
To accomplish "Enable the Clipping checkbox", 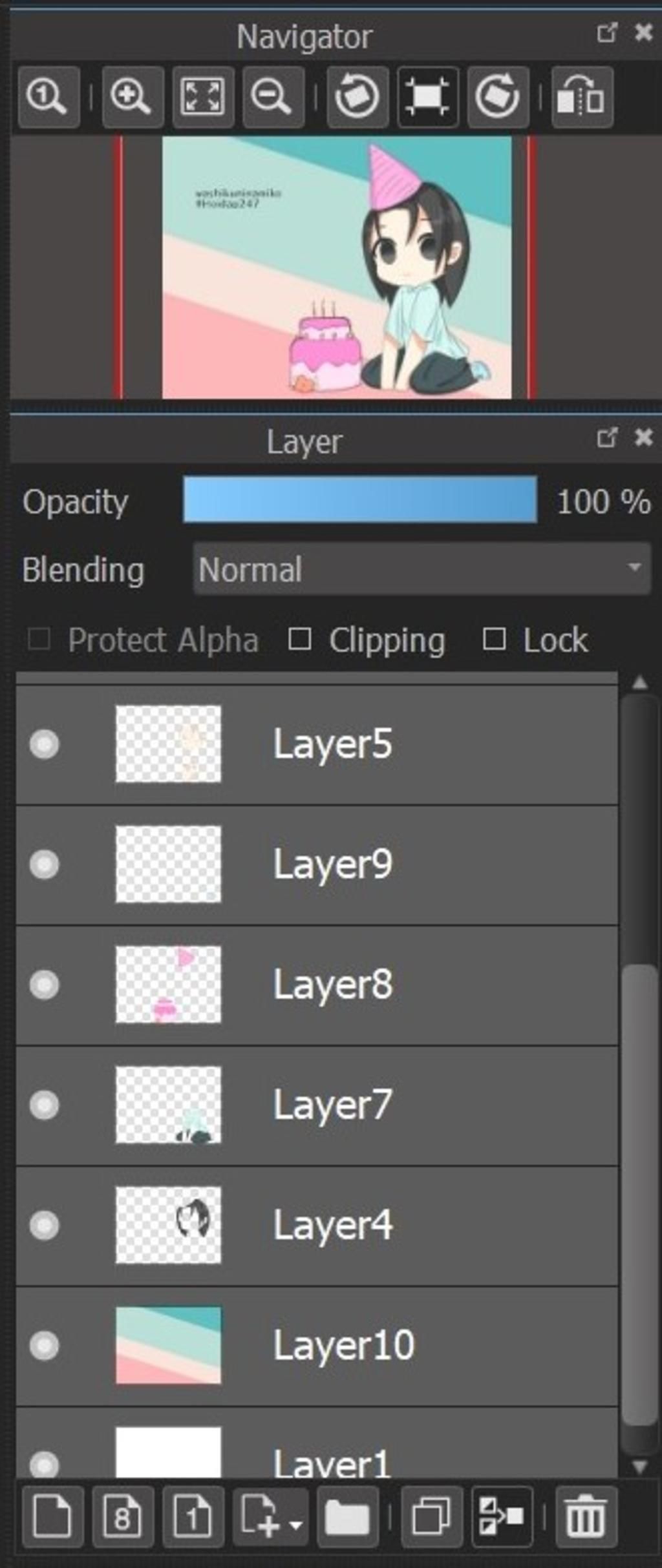I will (x=299, y=640).
